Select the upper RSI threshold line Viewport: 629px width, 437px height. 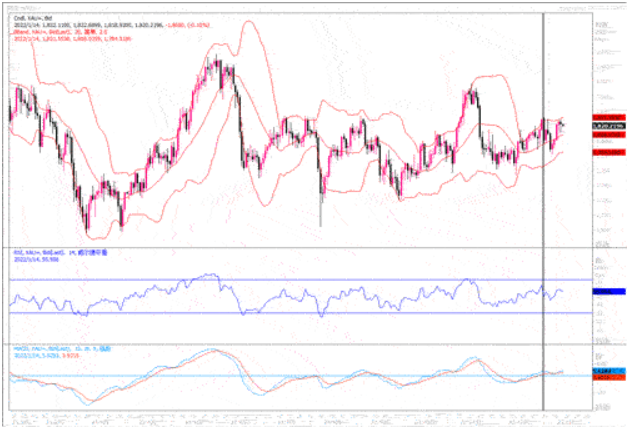coord(300,280)
